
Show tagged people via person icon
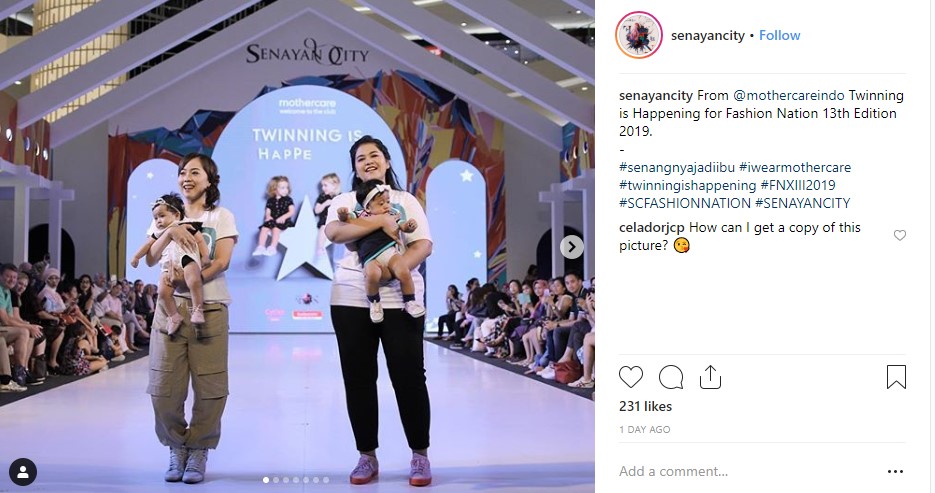[23, 472]
